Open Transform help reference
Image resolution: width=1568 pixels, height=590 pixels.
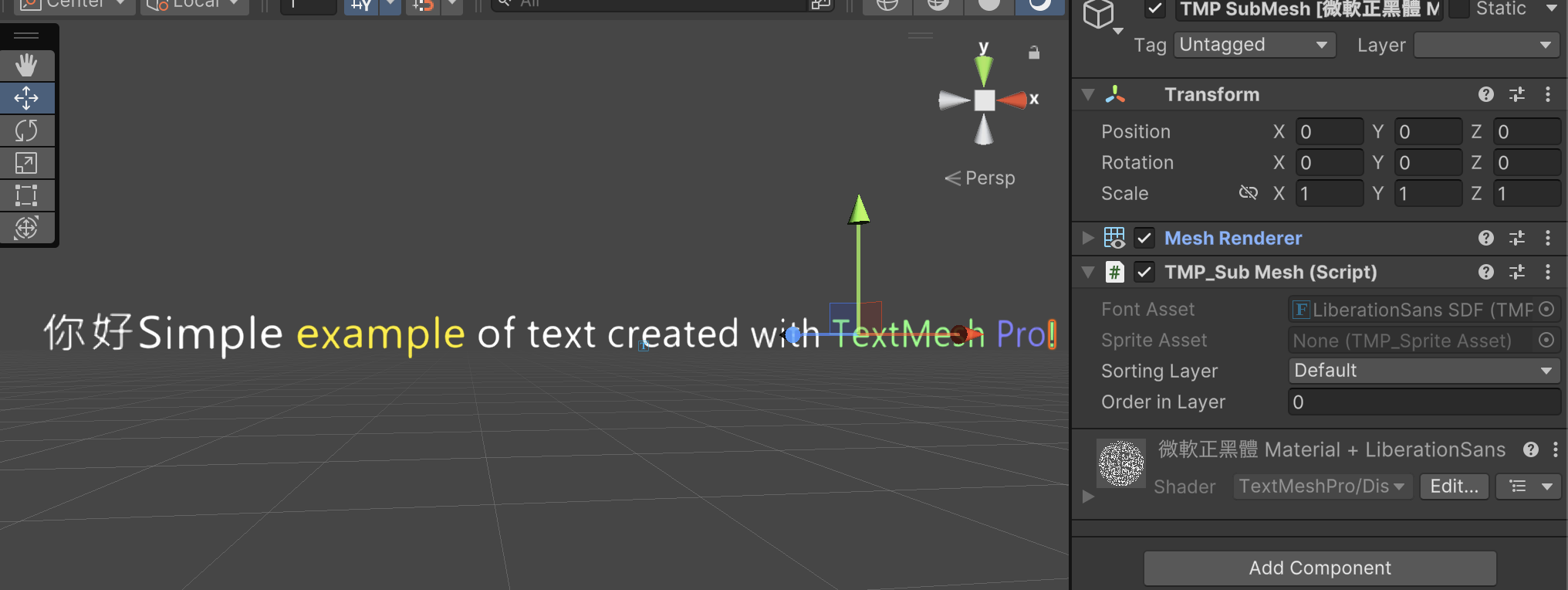(1486, 94)
